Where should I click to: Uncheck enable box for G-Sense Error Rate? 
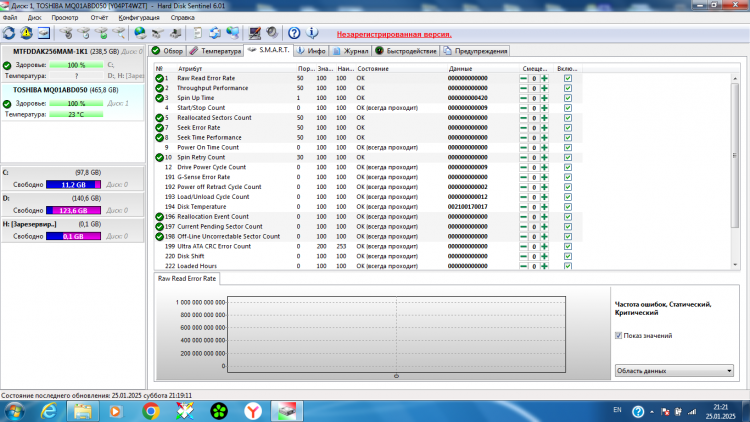(568, 177)
